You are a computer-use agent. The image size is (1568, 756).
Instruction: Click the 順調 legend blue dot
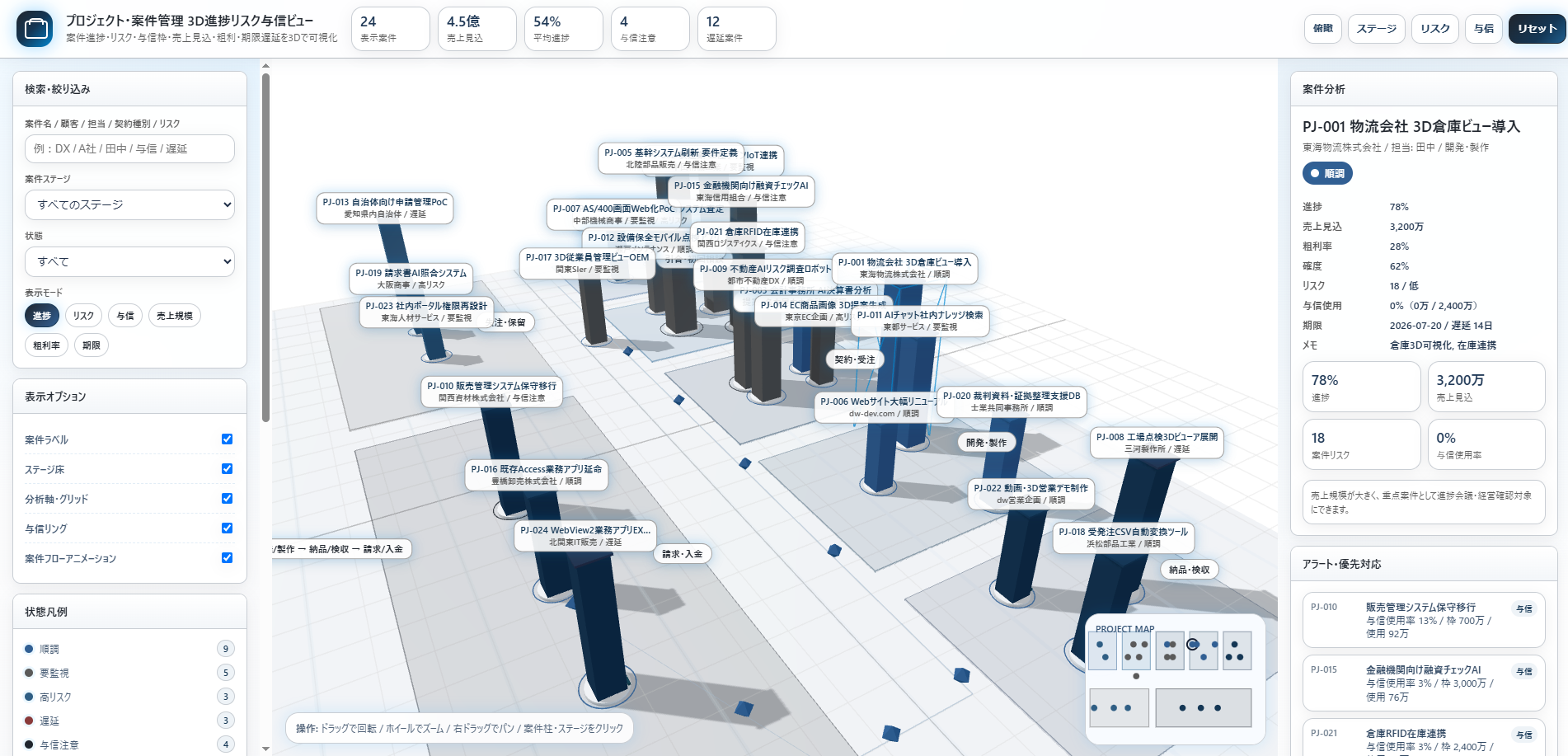29,649
